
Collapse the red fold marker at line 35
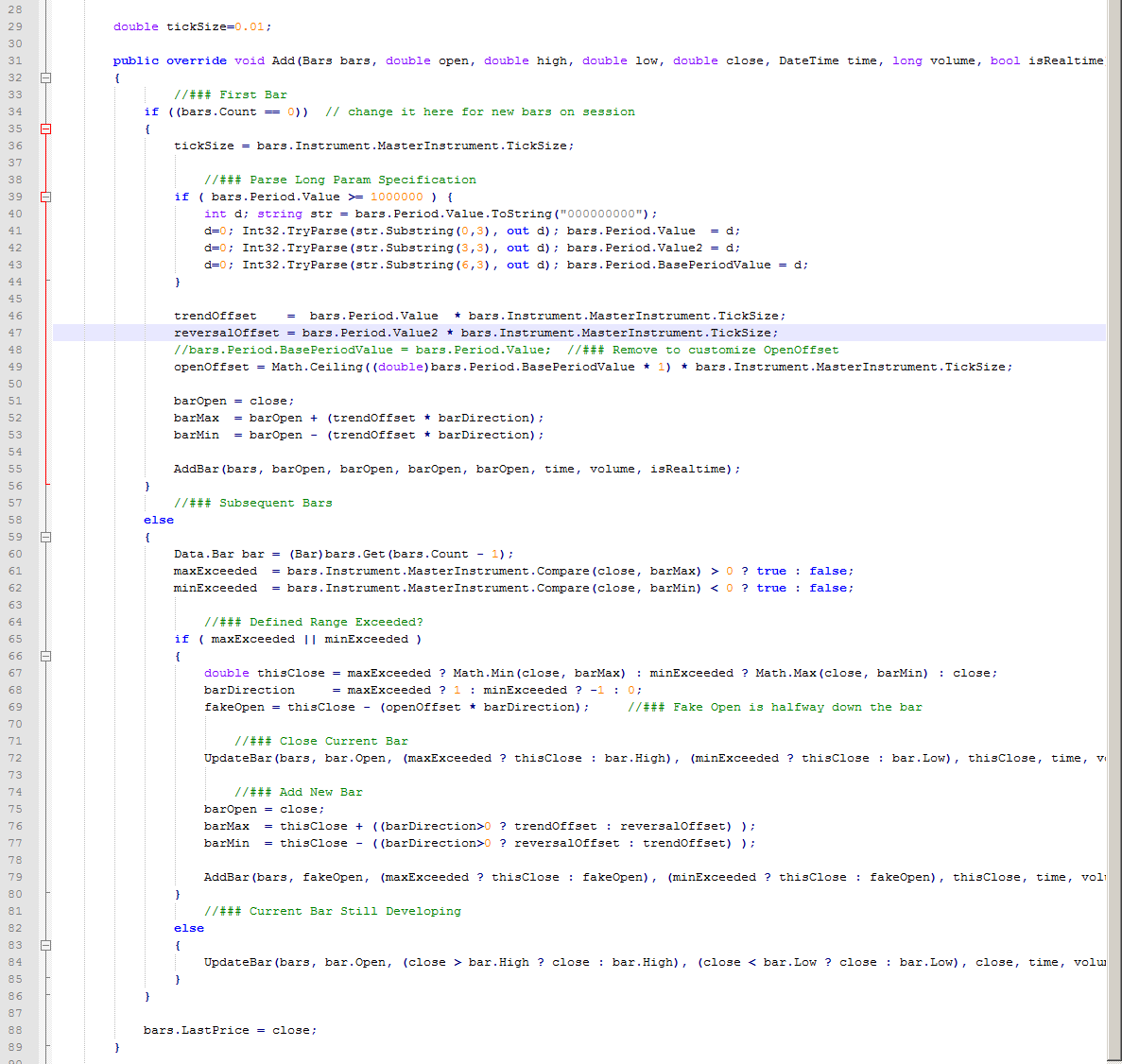tap(45, 129)
